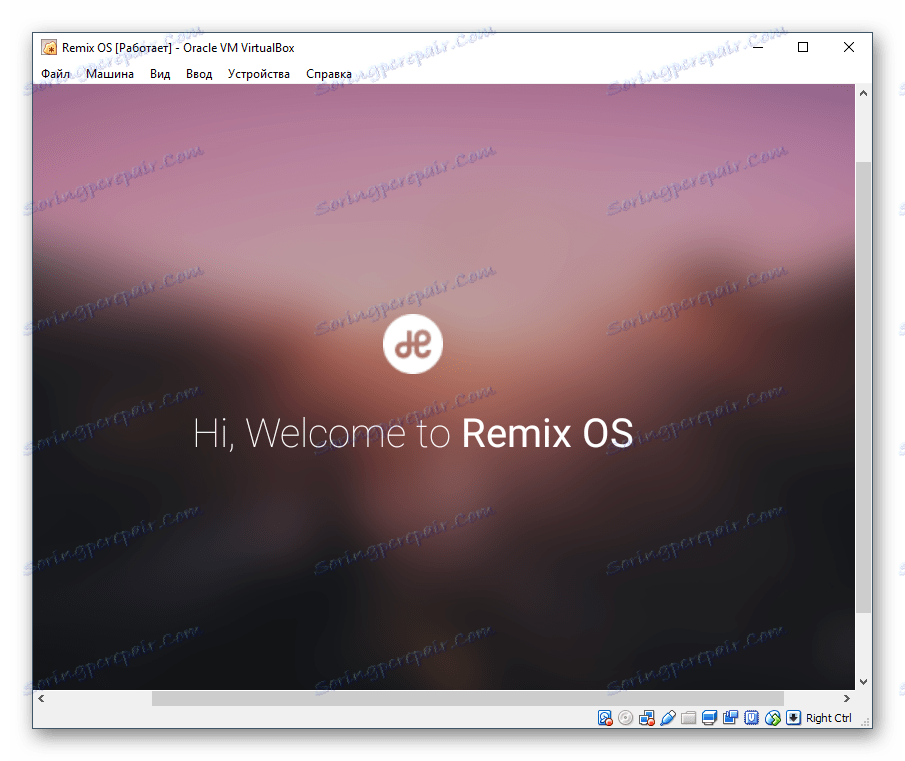Click the mouse integration status icon
This screenshot has height=761, width=905.
pos(773,718)
